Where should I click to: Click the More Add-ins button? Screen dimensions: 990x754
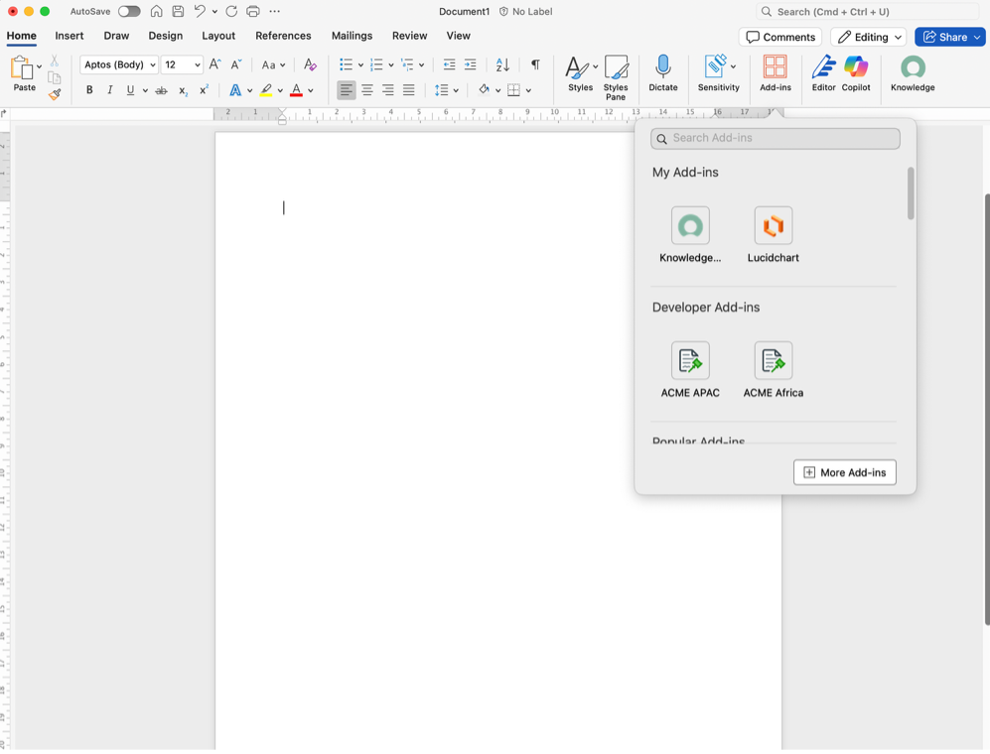tap(845, 472)
